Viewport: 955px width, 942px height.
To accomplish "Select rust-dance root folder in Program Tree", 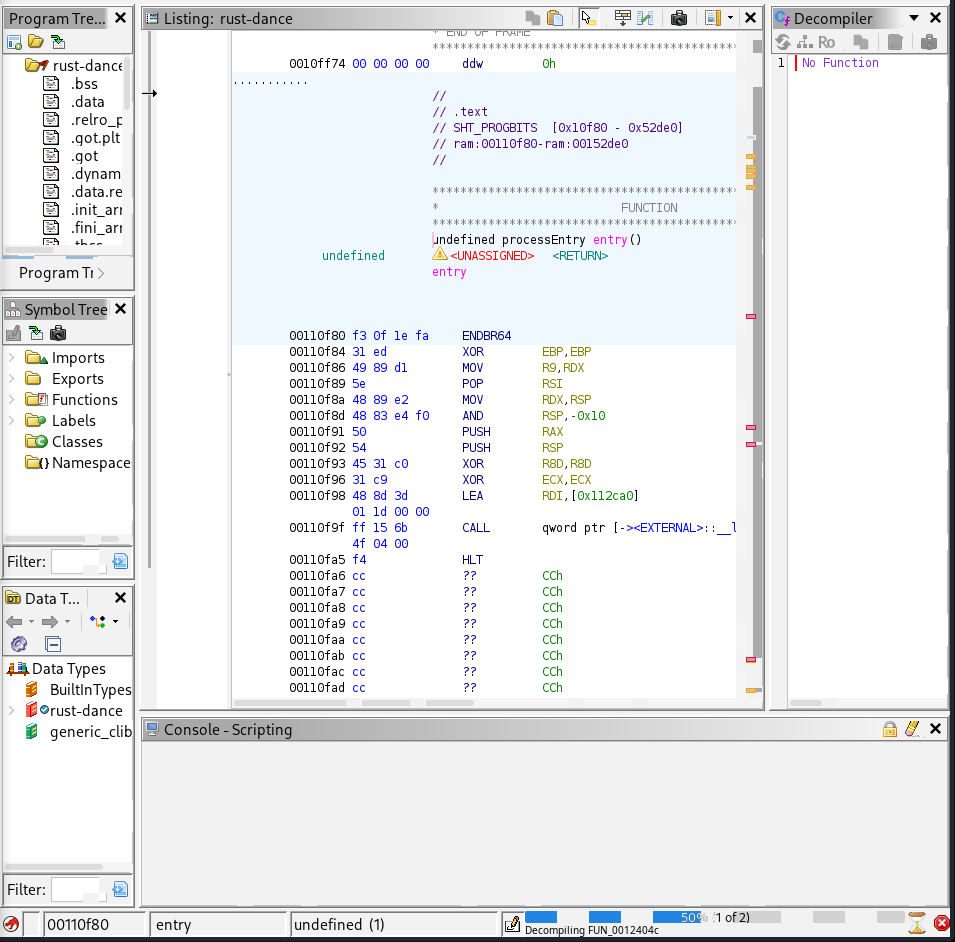I will pos(87,65).
